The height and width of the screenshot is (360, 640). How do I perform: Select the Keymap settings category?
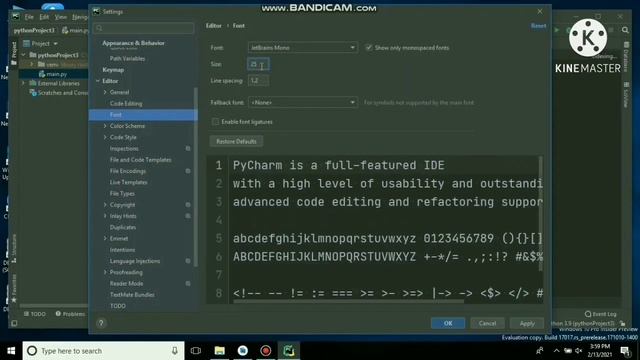[113, 70]
